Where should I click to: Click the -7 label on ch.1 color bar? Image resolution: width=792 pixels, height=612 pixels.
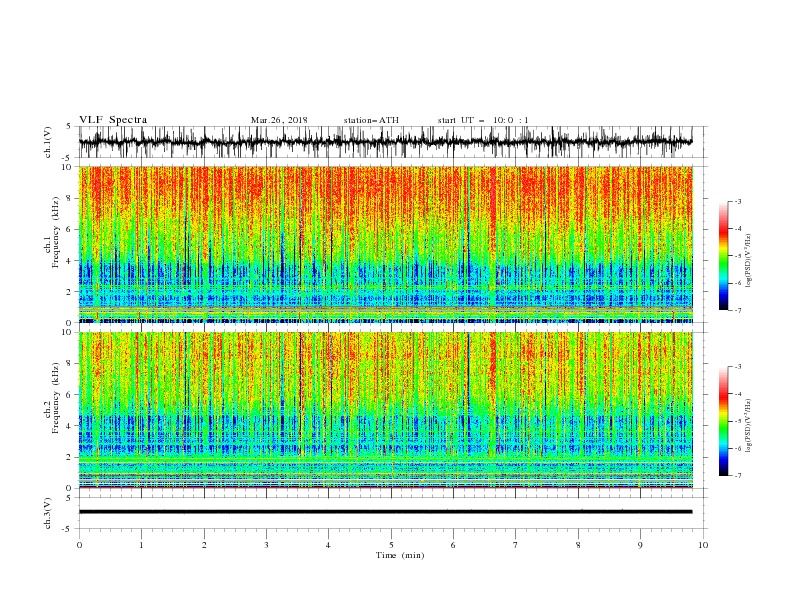(x=737, y=310)
